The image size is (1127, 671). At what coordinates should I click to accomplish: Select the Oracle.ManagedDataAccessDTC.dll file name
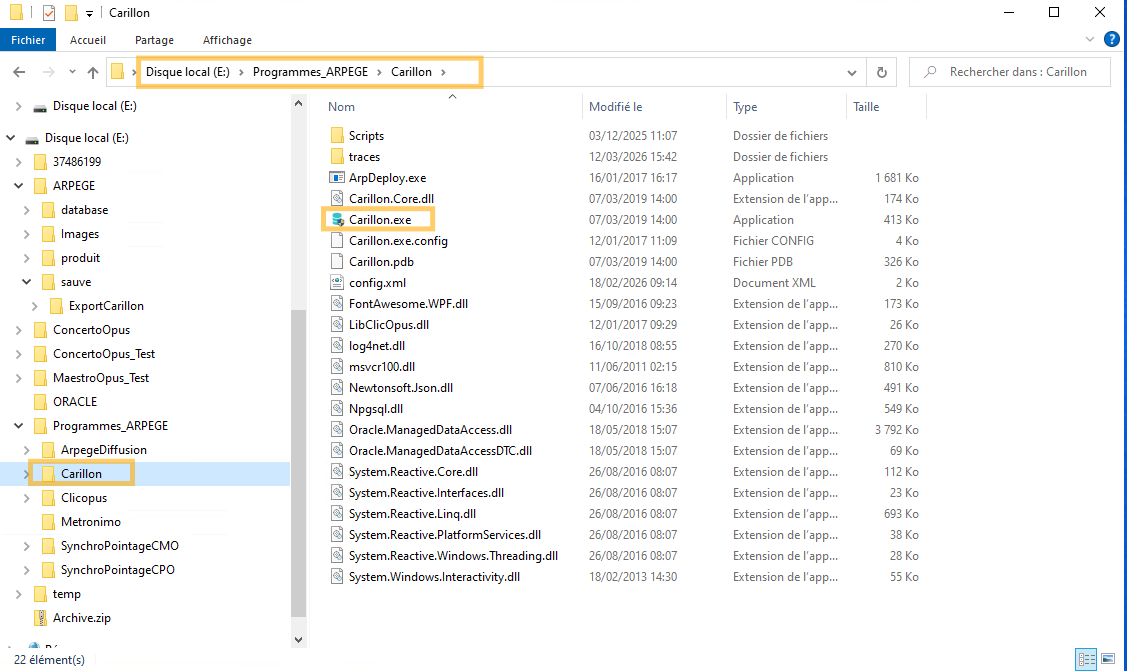(x=440, y=450)
